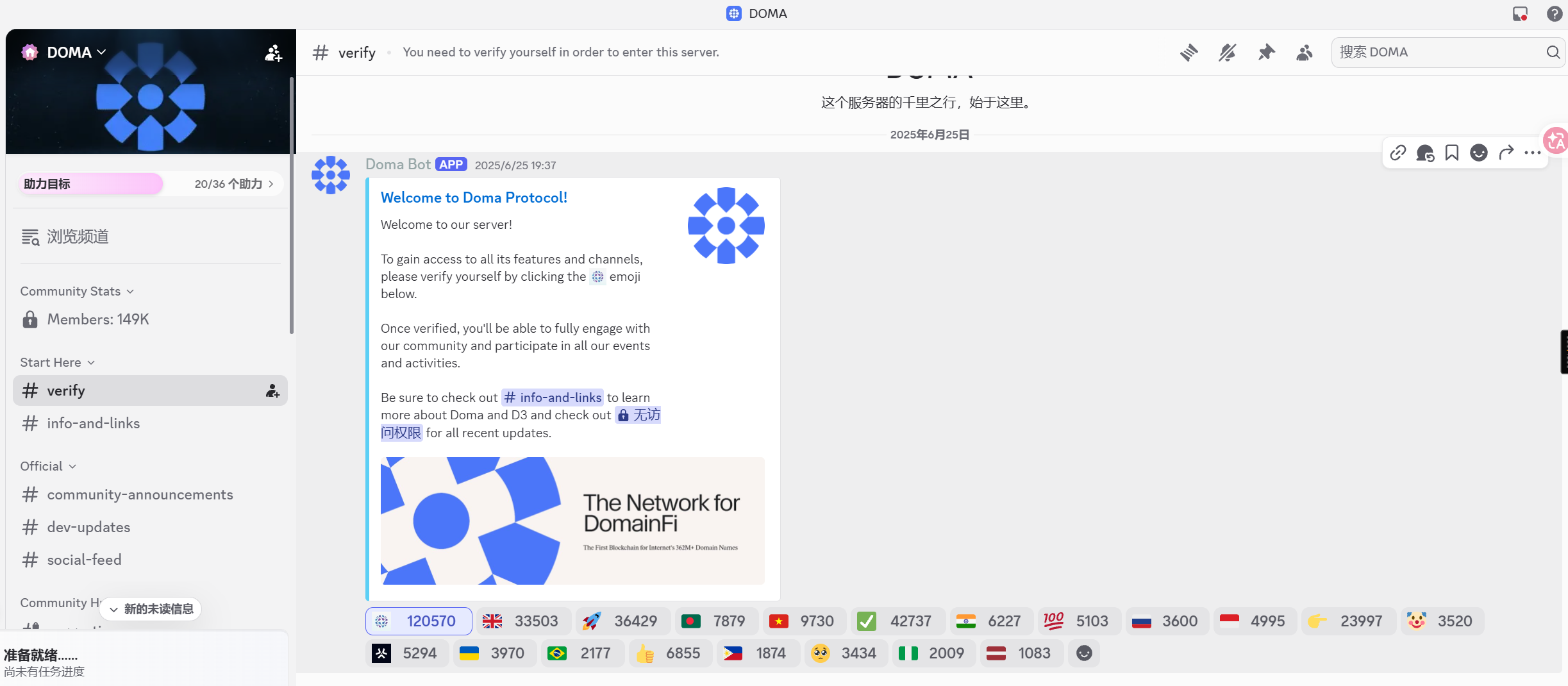Open the Threads icon in channel header

1189,53
